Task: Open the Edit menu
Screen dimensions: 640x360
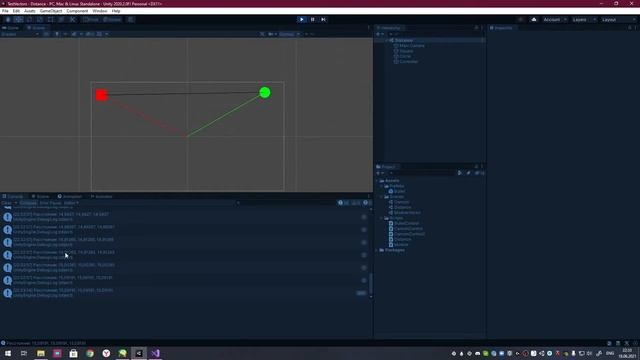Action: pyautogui.click(x=16, y=11)
